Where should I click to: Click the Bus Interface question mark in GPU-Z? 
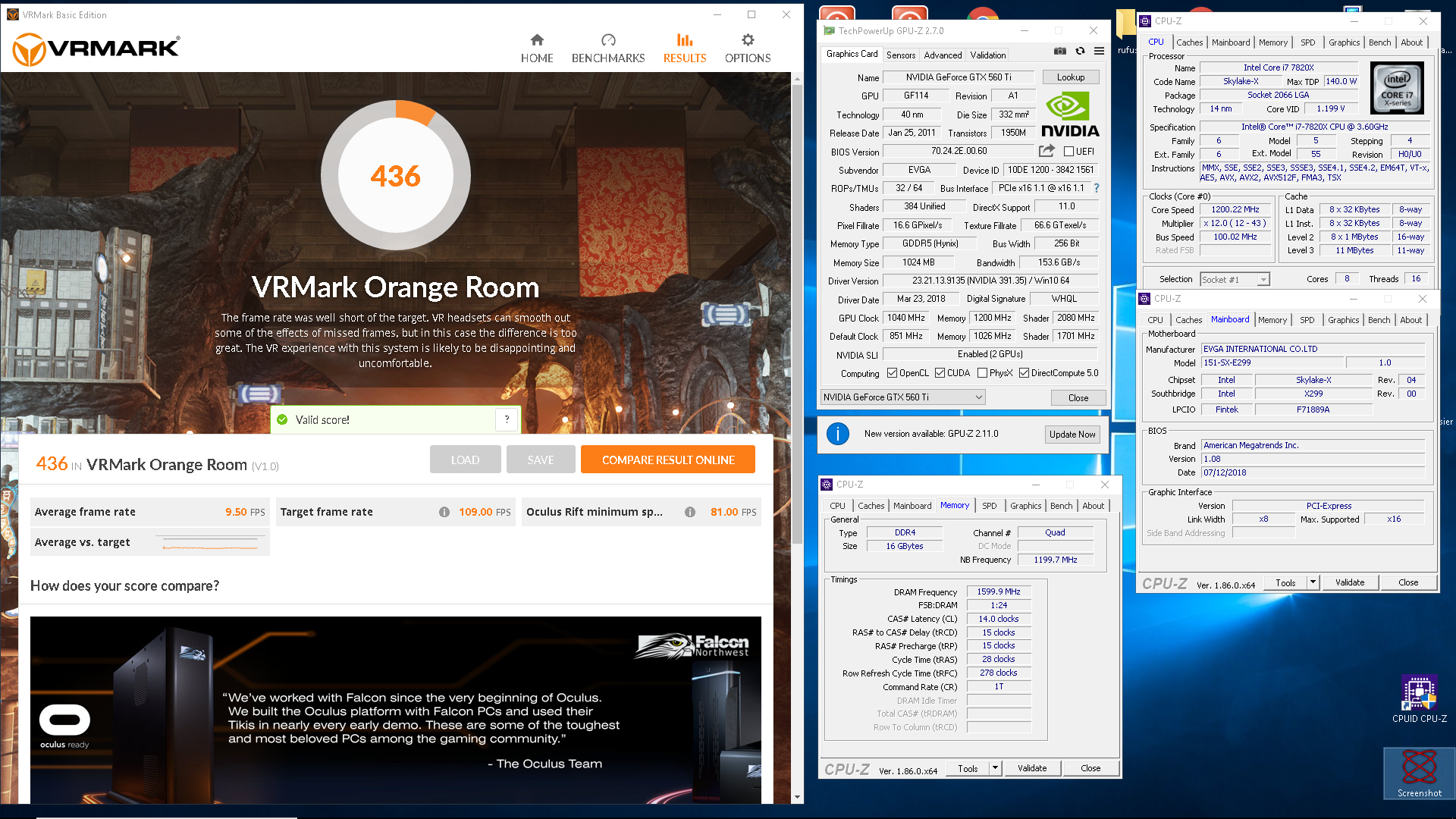1096,188
